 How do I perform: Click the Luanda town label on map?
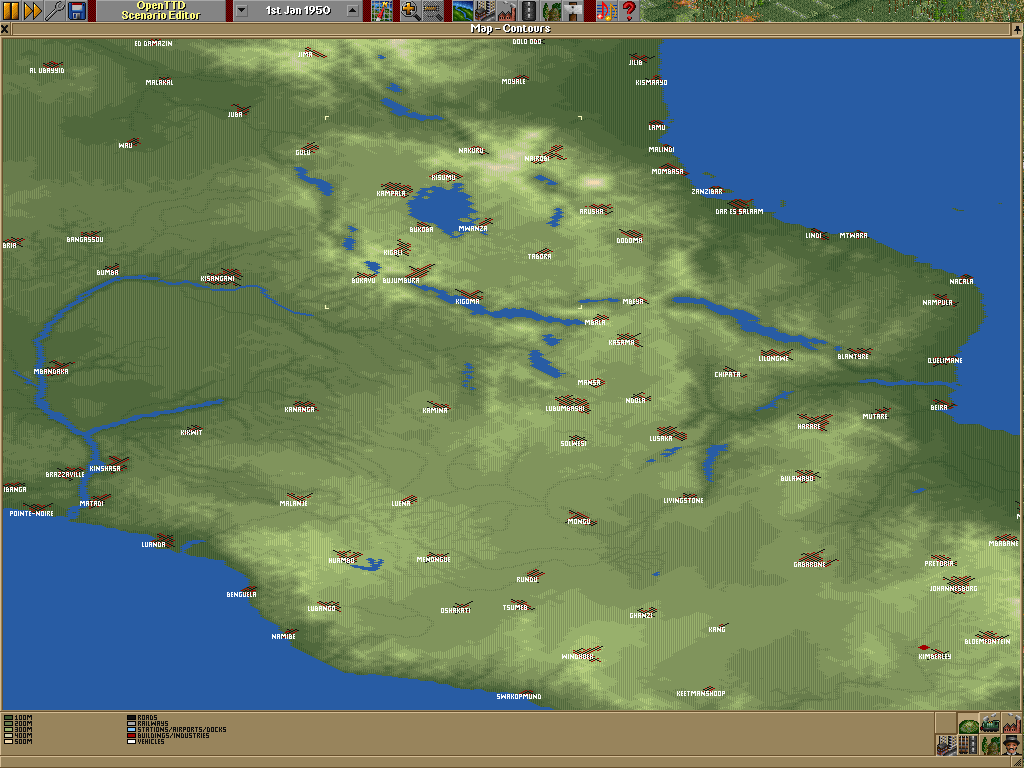click(x=153, y=545)
